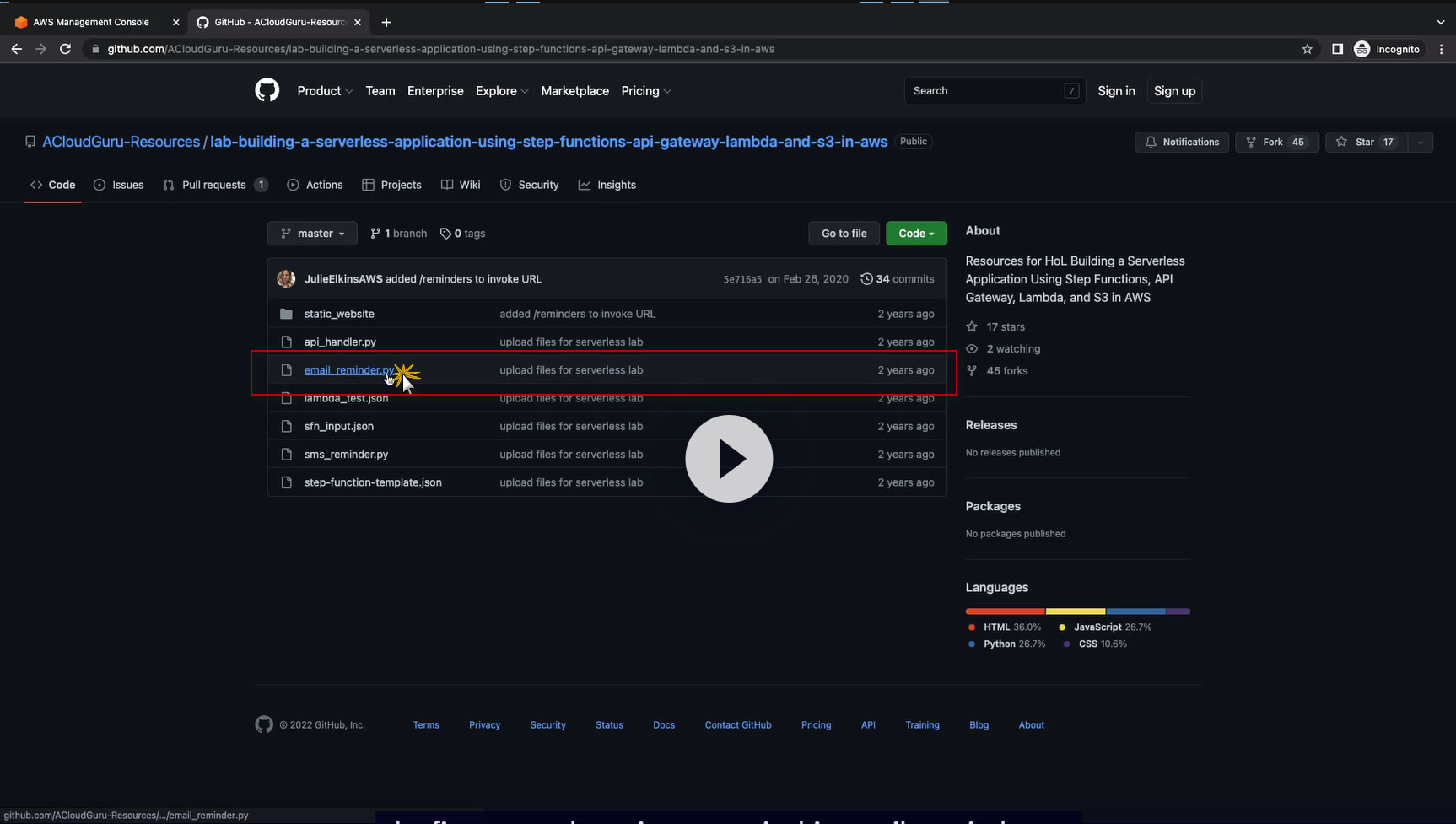Click the Team header link
The width and height of the screenshot is (1456, 824).
380,90
